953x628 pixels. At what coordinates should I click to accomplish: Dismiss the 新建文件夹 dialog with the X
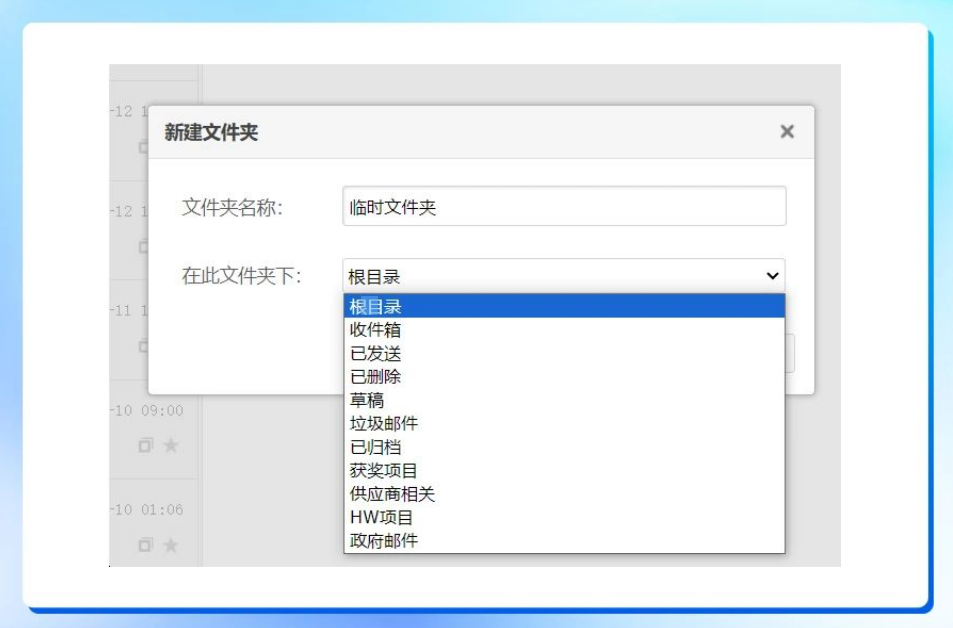tap(789, 131)
